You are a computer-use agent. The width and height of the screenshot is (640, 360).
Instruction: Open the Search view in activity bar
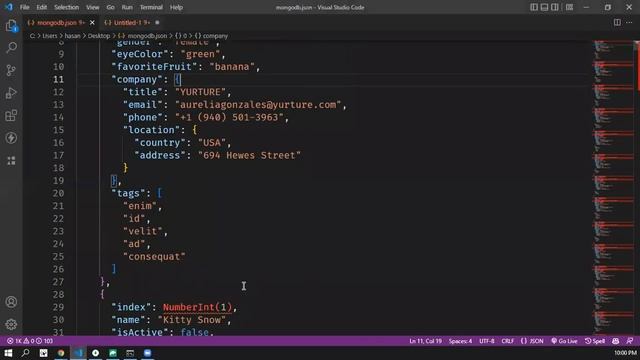[11, 48]
